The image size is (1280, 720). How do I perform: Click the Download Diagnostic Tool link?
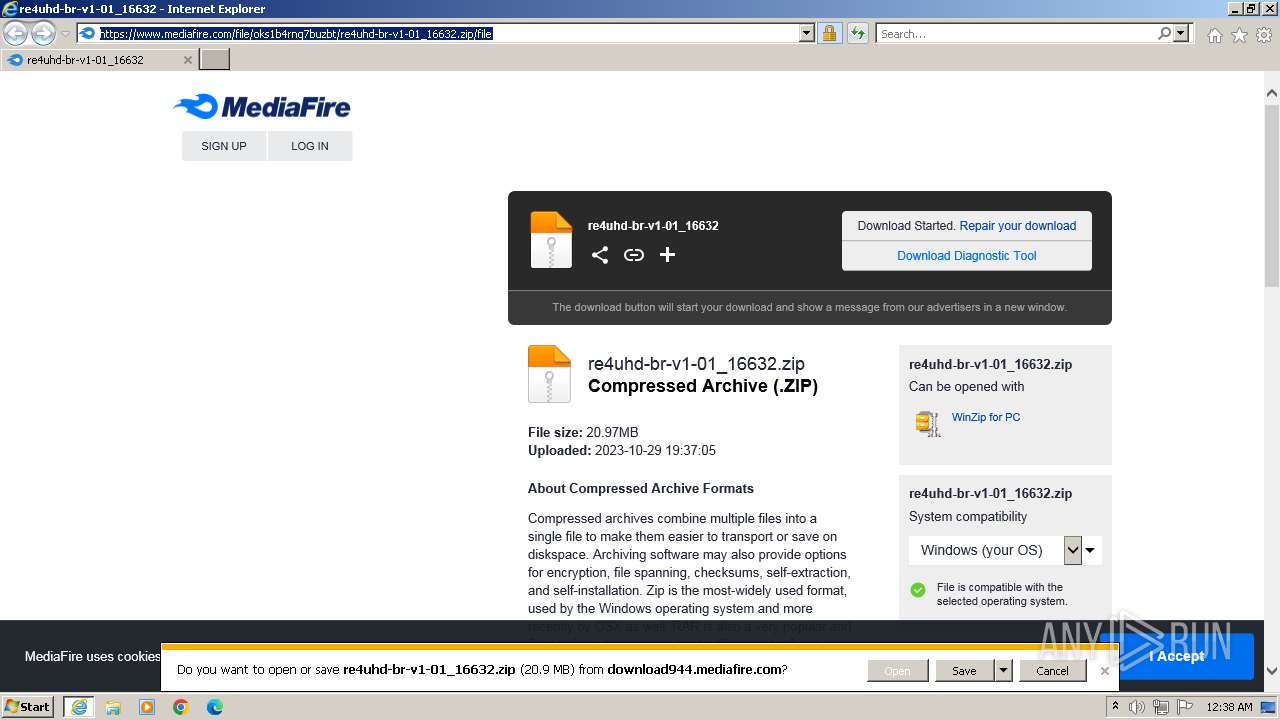tap(967, 256)
